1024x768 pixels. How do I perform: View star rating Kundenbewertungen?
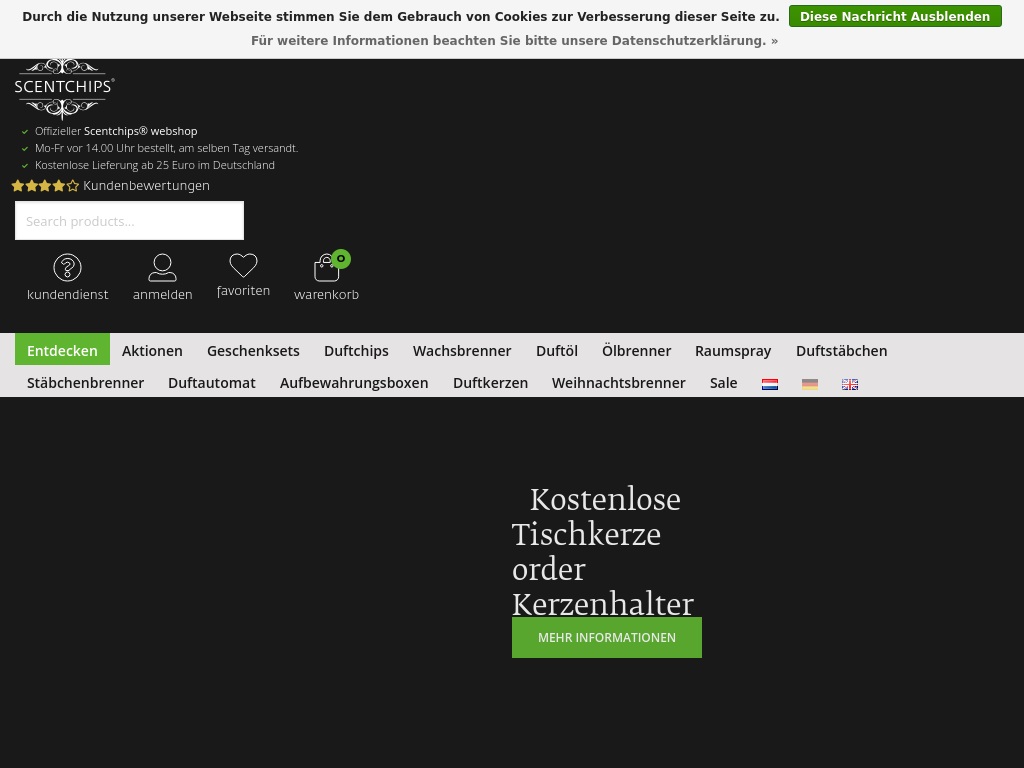[110, 186]
